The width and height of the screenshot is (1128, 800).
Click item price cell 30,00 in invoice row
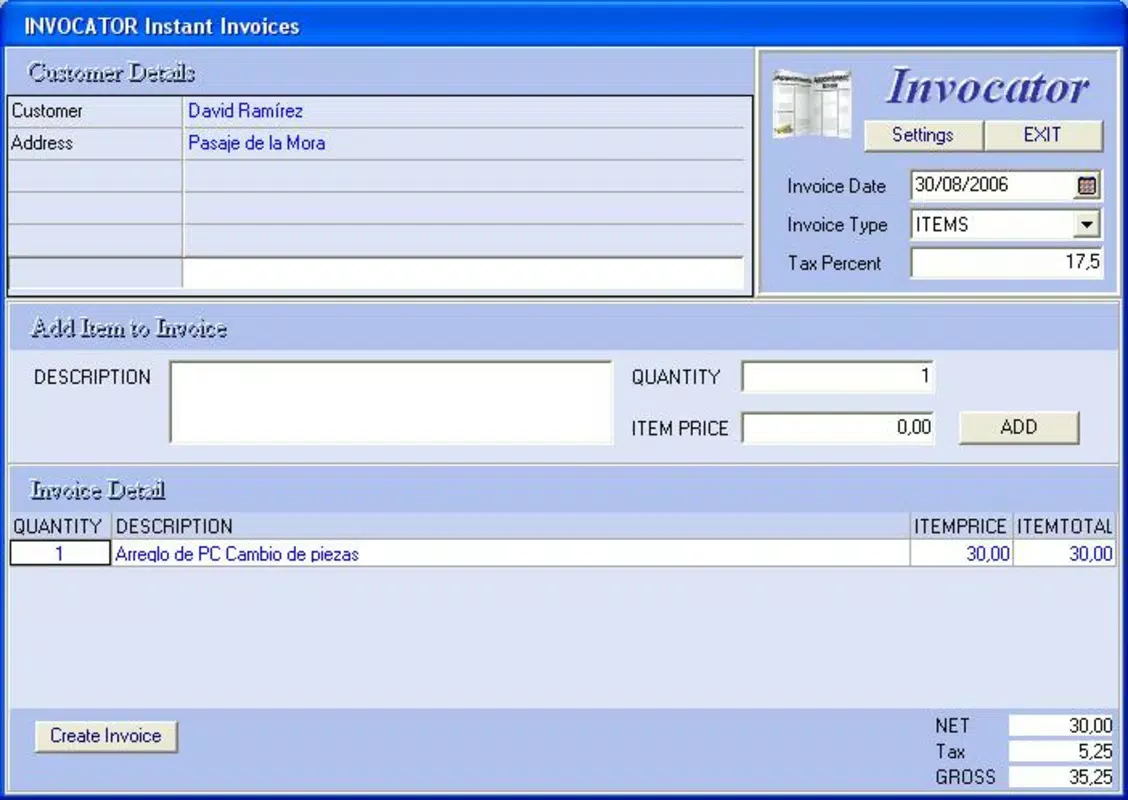click(x=961, y=553)
